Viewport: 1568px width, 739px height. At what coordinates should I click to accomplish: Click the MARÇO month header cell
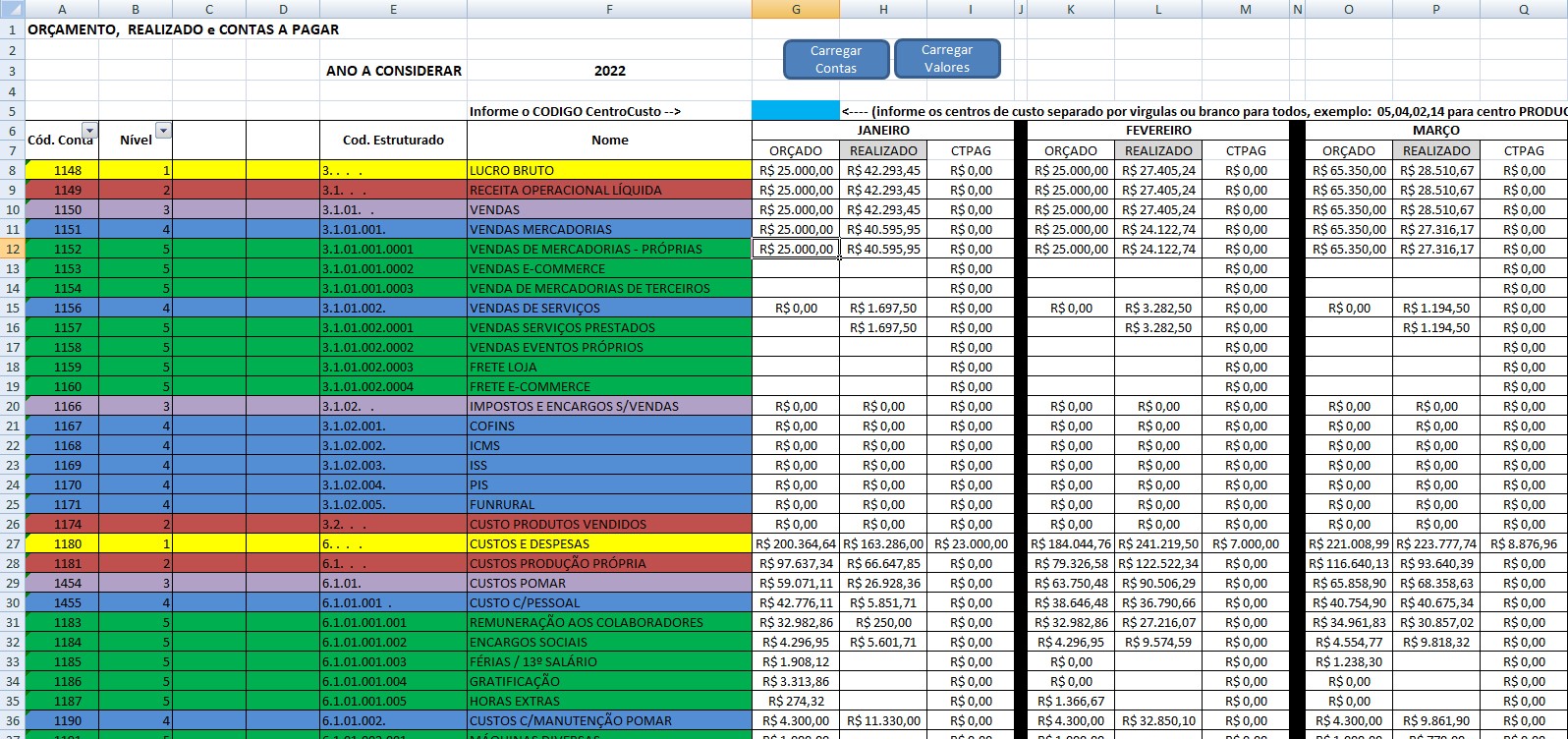click(1435, 130)
